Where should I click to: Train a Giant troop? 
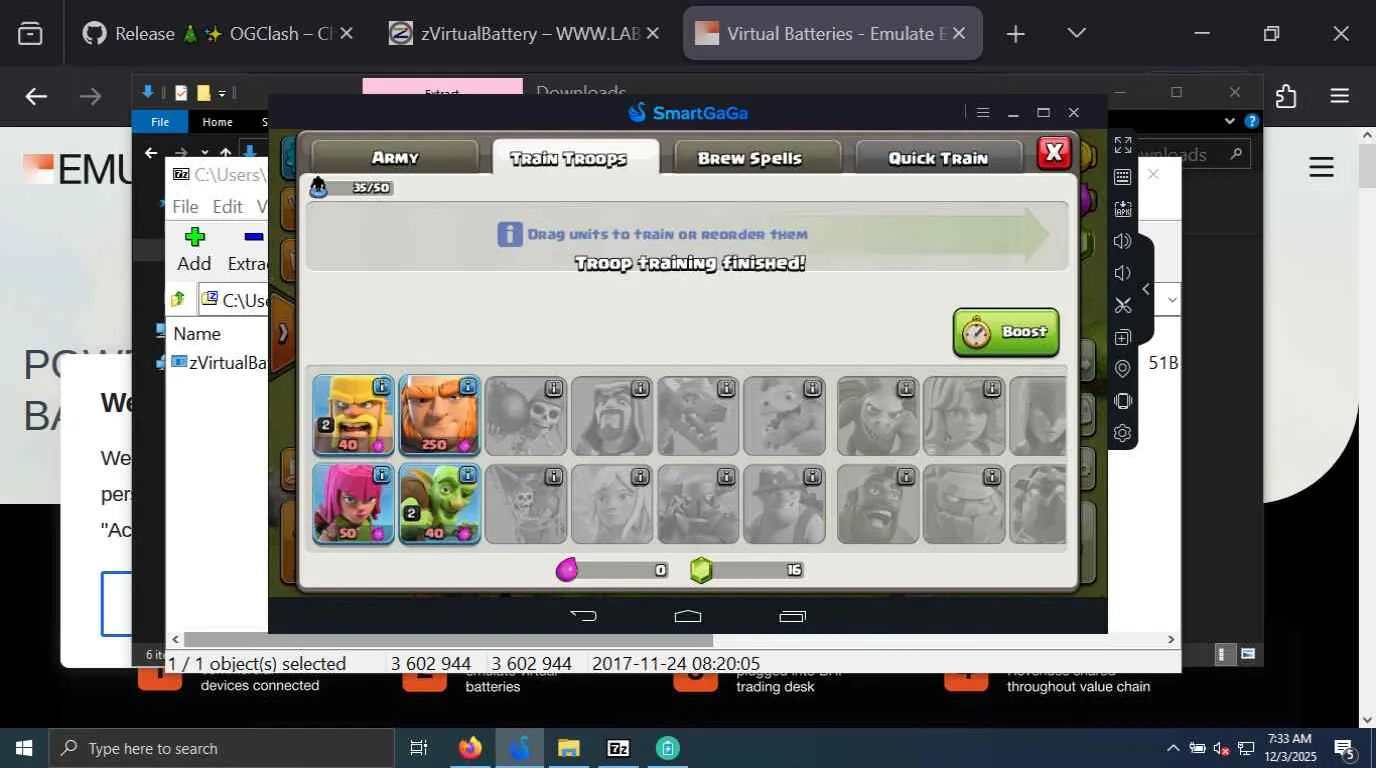[x=440, y=416]
